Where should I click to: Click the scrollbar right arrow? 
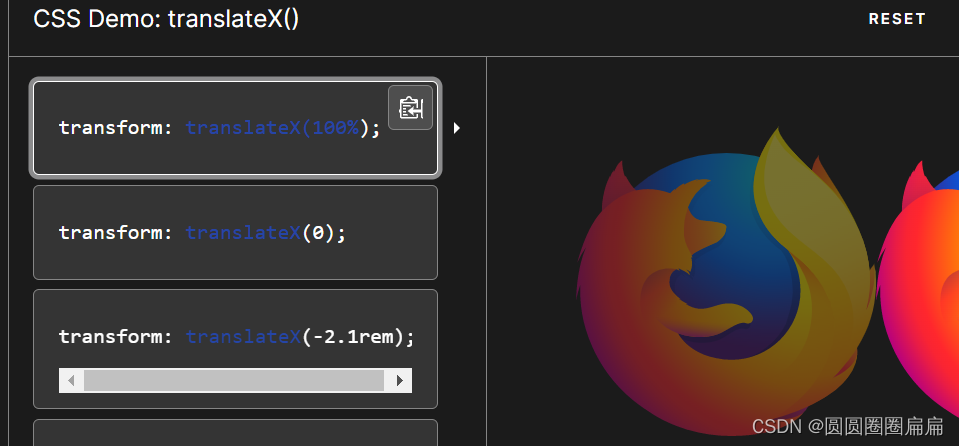coord(400,381)
